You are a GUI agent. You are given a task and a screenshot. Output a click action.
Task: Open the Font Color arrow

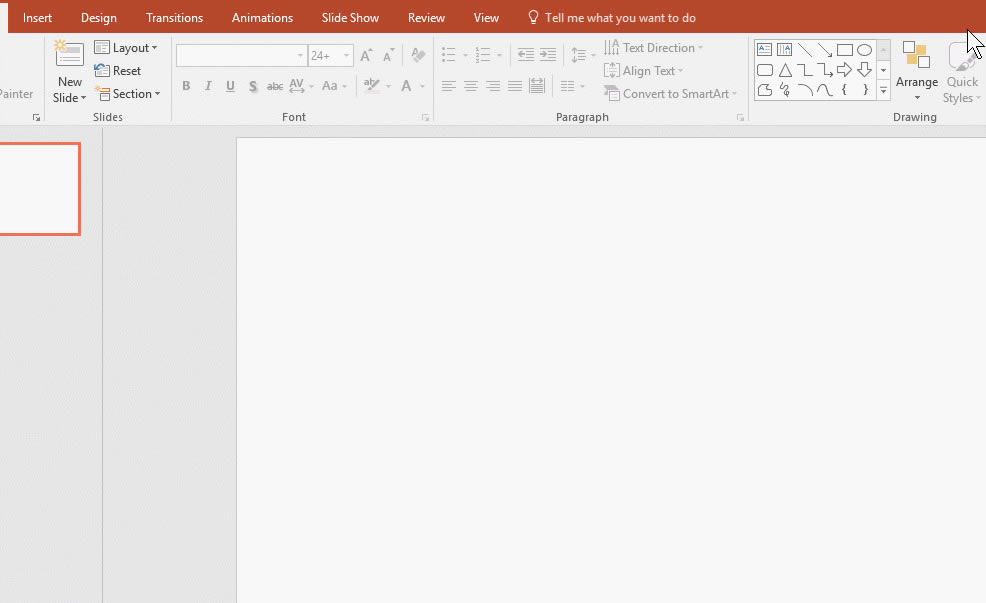pos(423,86)
